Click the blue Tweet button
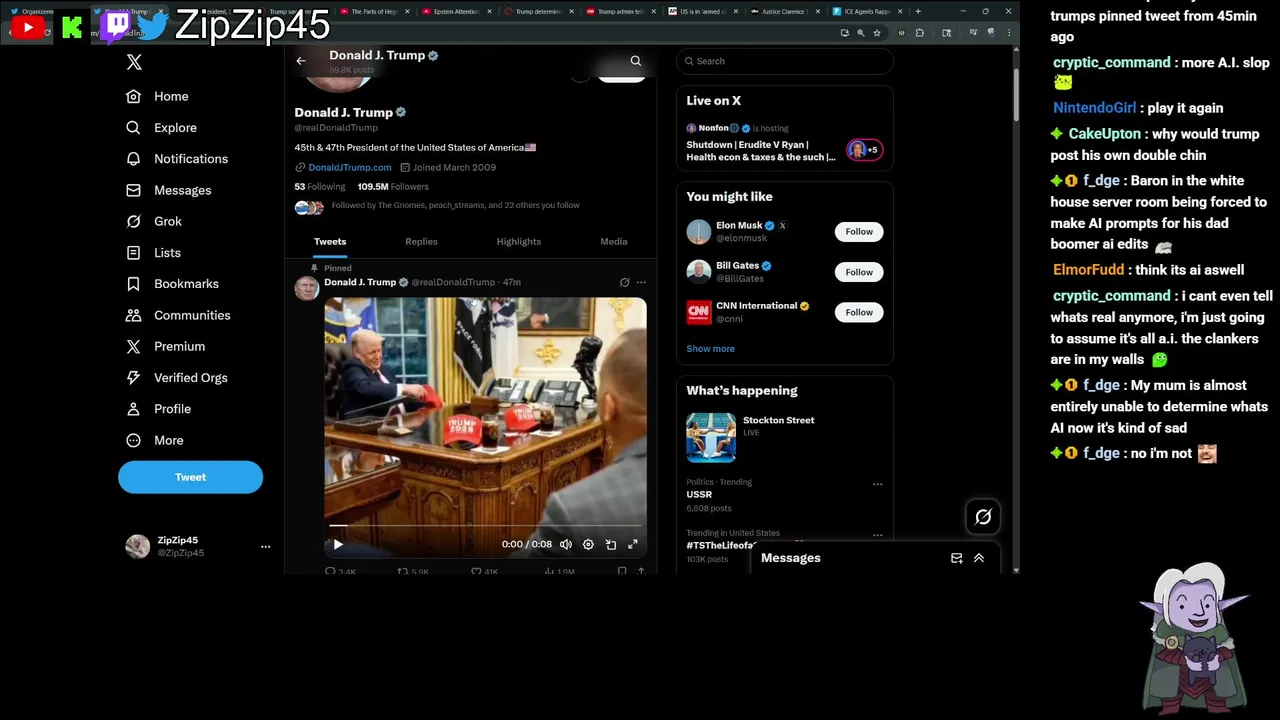The width and height of the screenshot is (1280, 720). [190, 477]
